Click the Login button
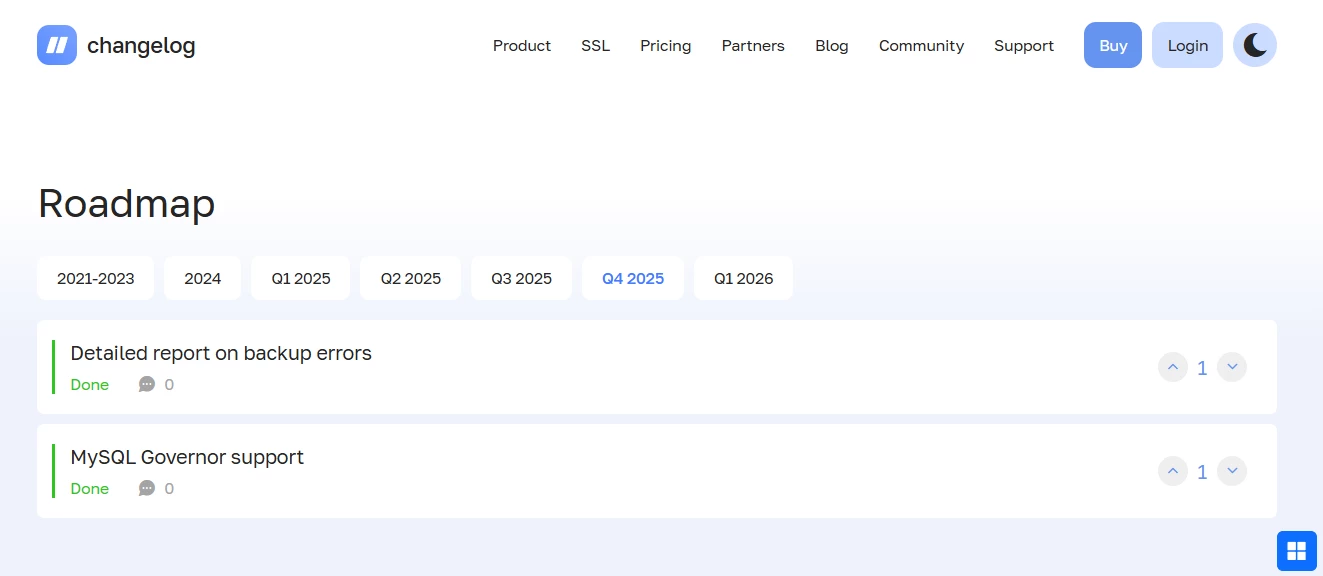The width and height of the screenshot is (1323, 576). pyautogui.click(x=1187, y=45)
